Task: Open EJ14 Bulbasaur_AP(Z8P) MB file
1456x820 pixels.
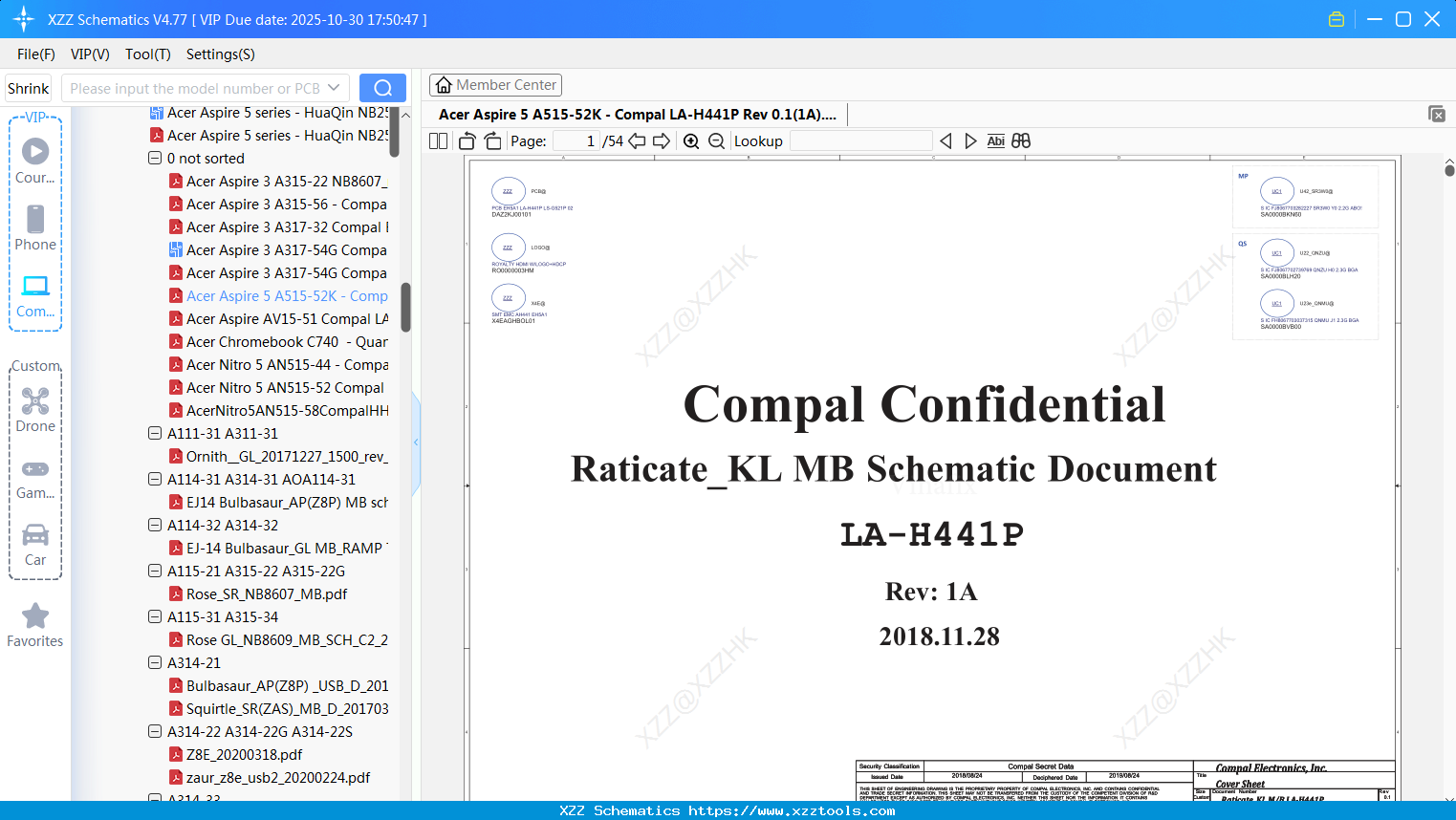Action: tap(279, 503)
